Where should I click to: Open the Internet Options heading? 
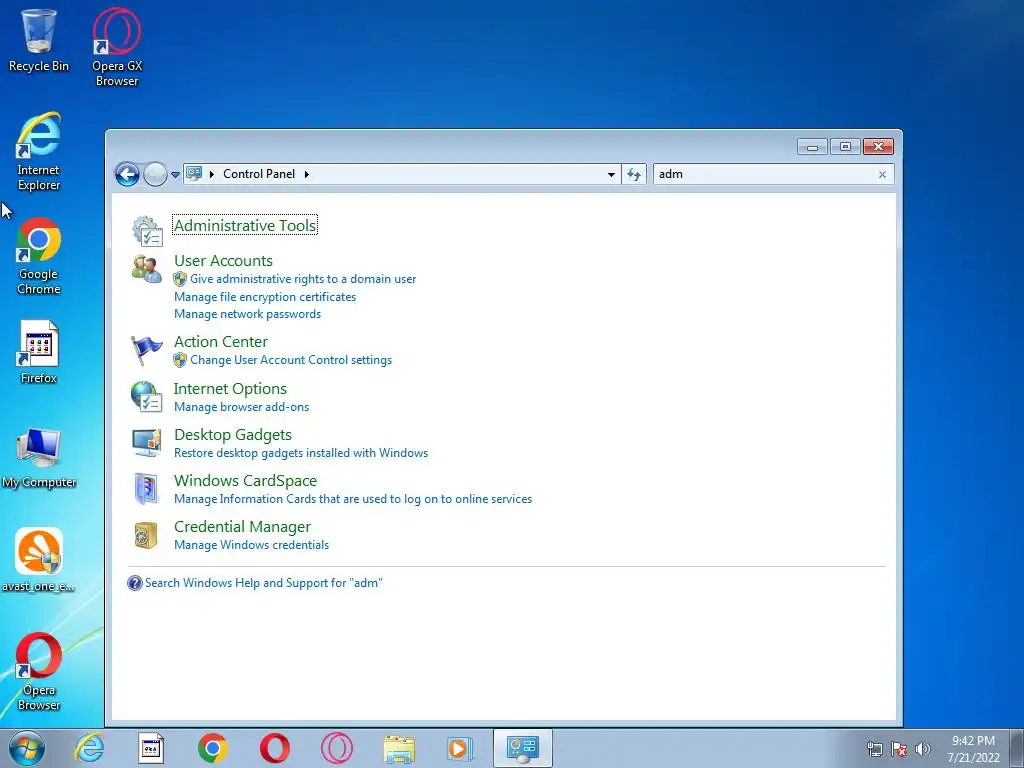(230, 389)
